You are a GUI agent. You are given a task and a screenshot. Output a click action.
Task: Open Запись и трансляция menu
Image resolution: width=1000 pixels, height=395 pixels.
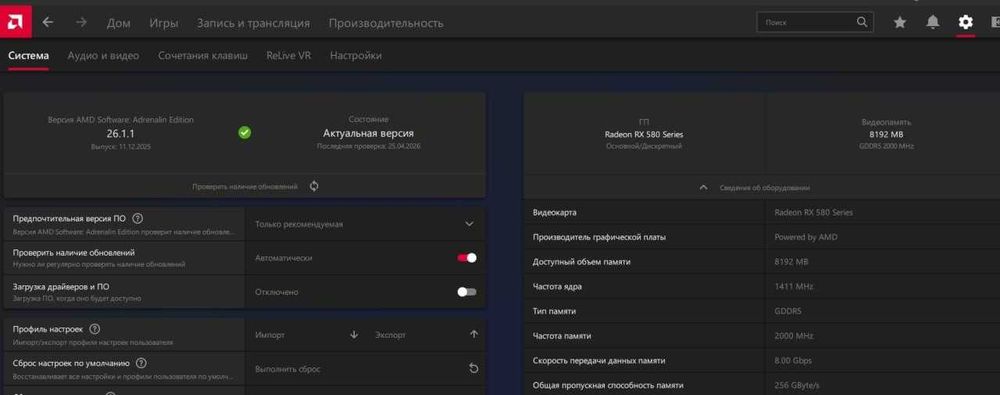(253, 23)
